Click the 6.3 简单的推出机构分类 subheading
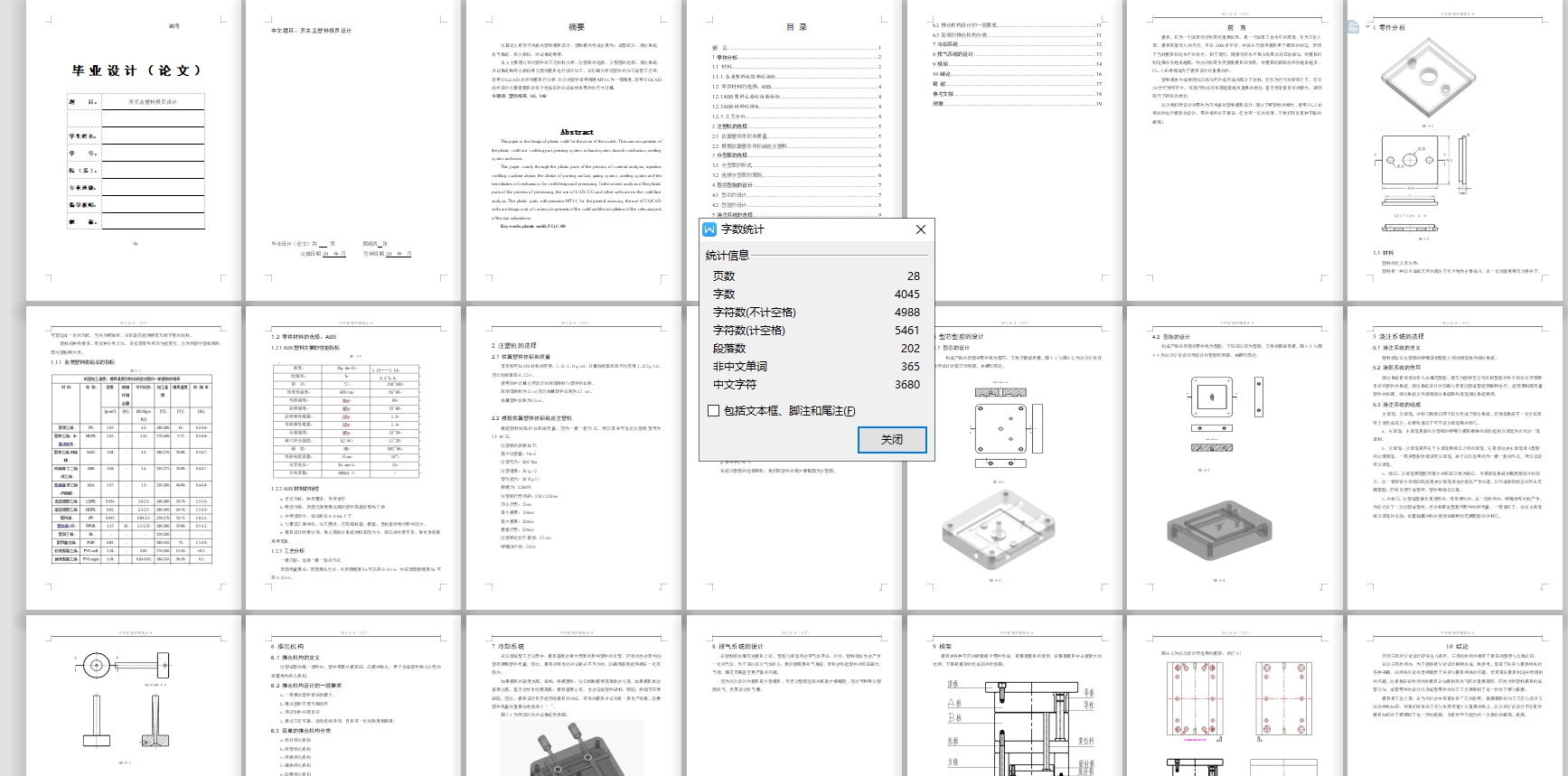This screenshot has width=1568, height=776. click(x=303, y=730)
